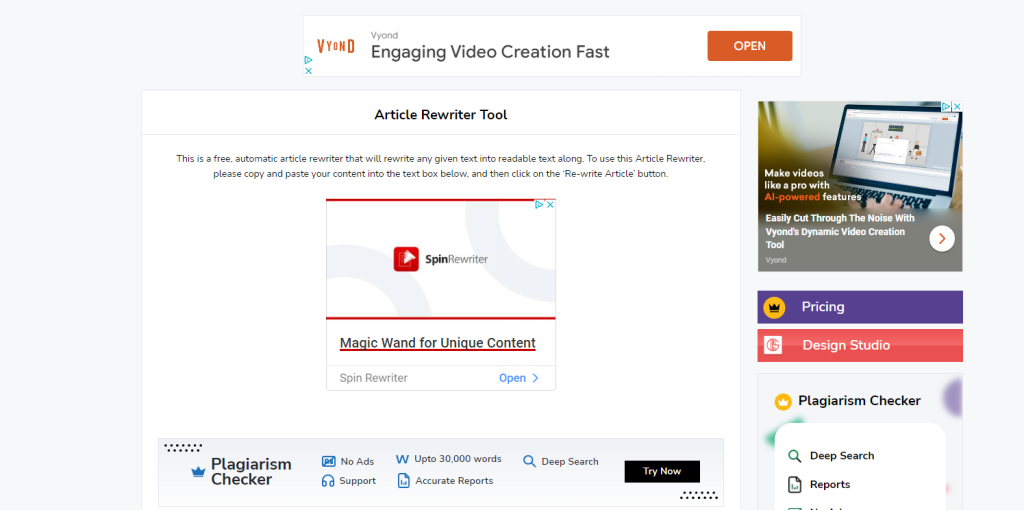Open the purple Pricing button

point(860,307)
